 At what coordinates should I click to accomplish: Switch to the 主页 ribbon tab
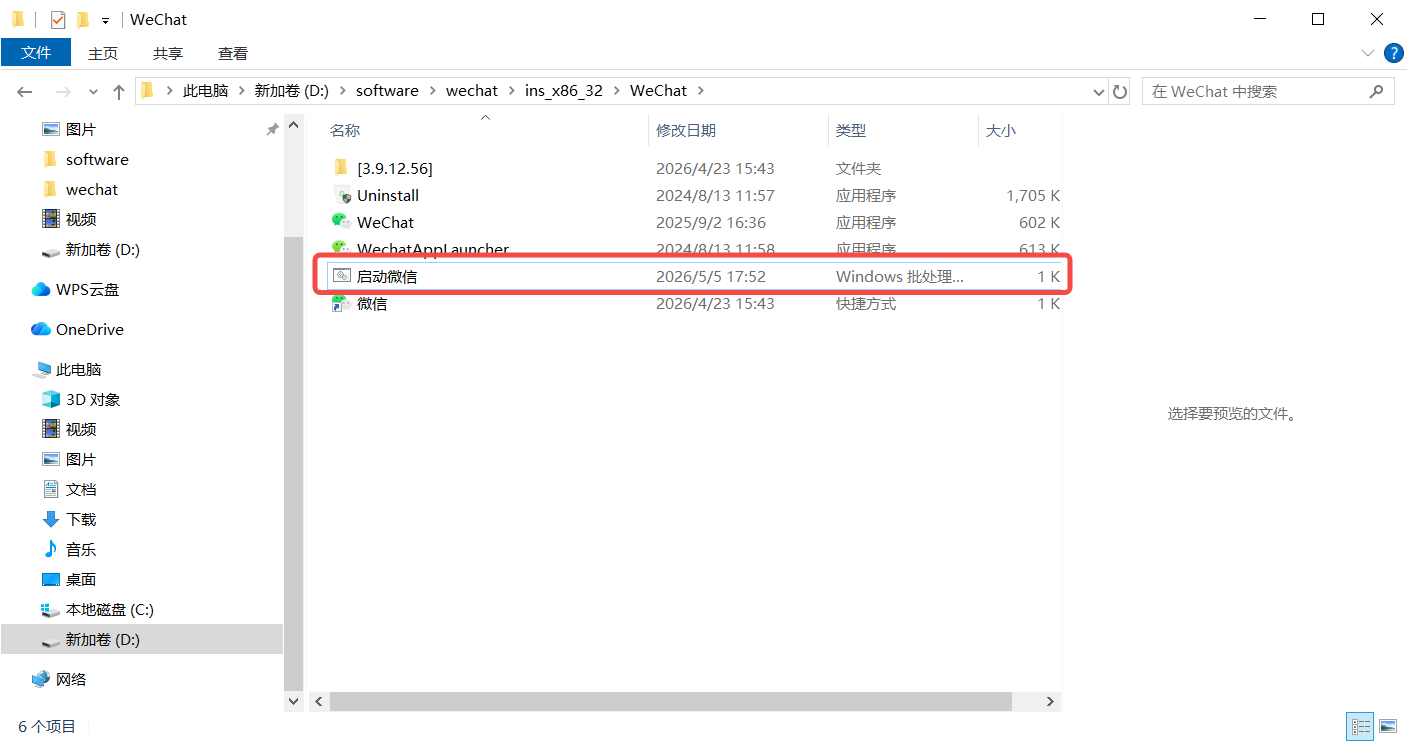point(103,53)
